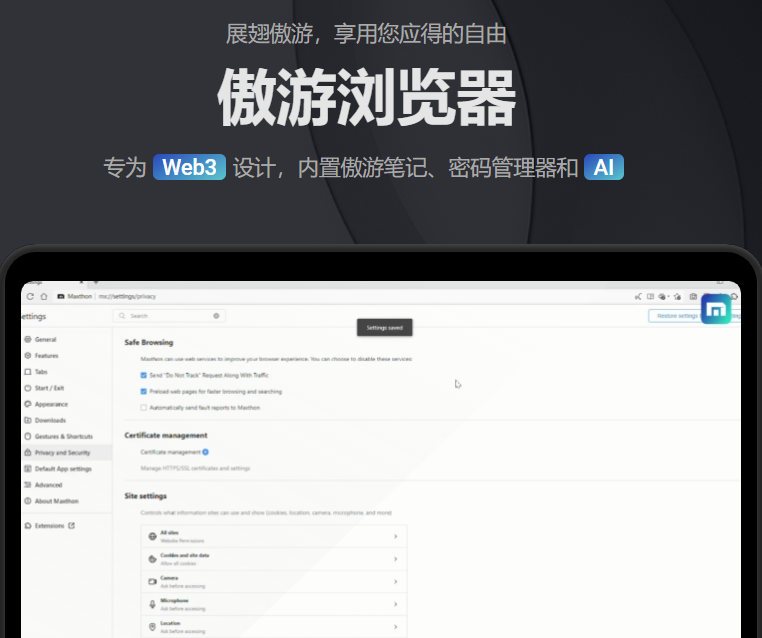Click the camera icon on Camera row
The height and width of the screenshot is (638, 762).
(152, 582)
